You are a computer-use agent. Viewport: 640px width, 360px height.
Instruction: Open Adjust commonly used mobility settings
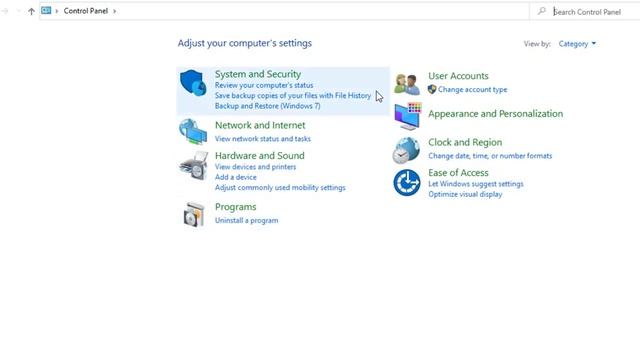(280, 187)
